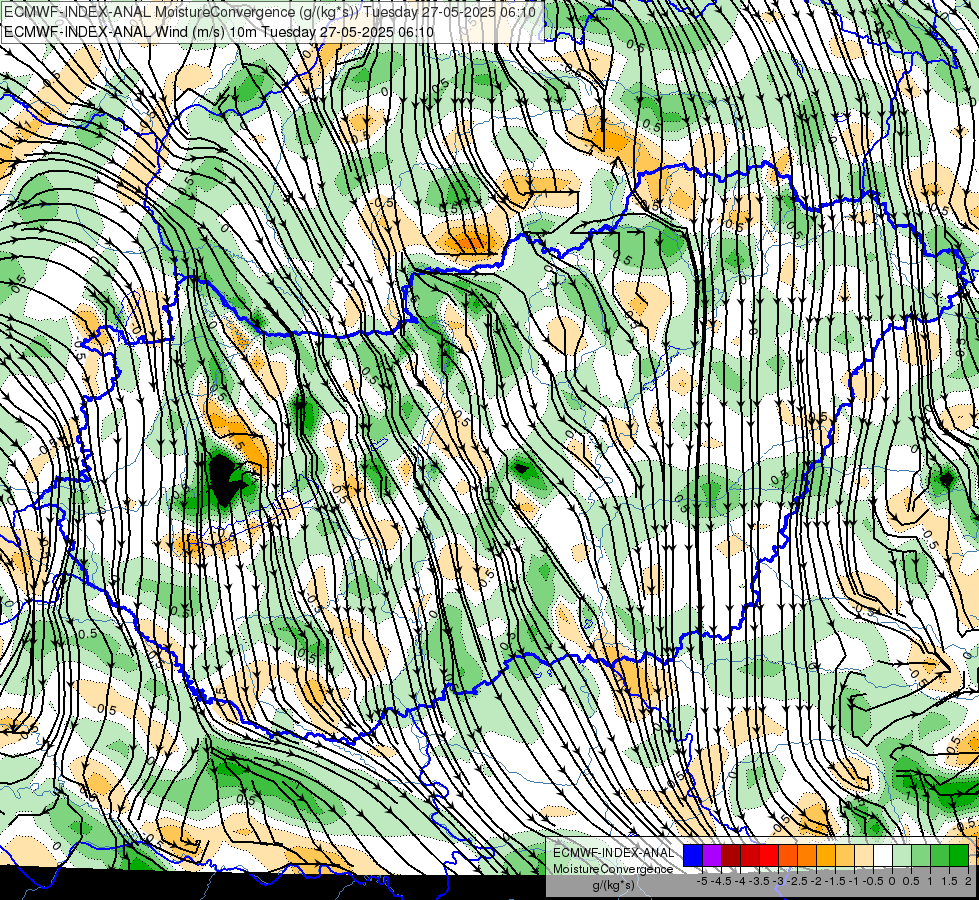Click 'ECMWF-INDEX-ANAL' label in the legend box
The width and height of the screenshot is (979, 900).
[613, 853]
